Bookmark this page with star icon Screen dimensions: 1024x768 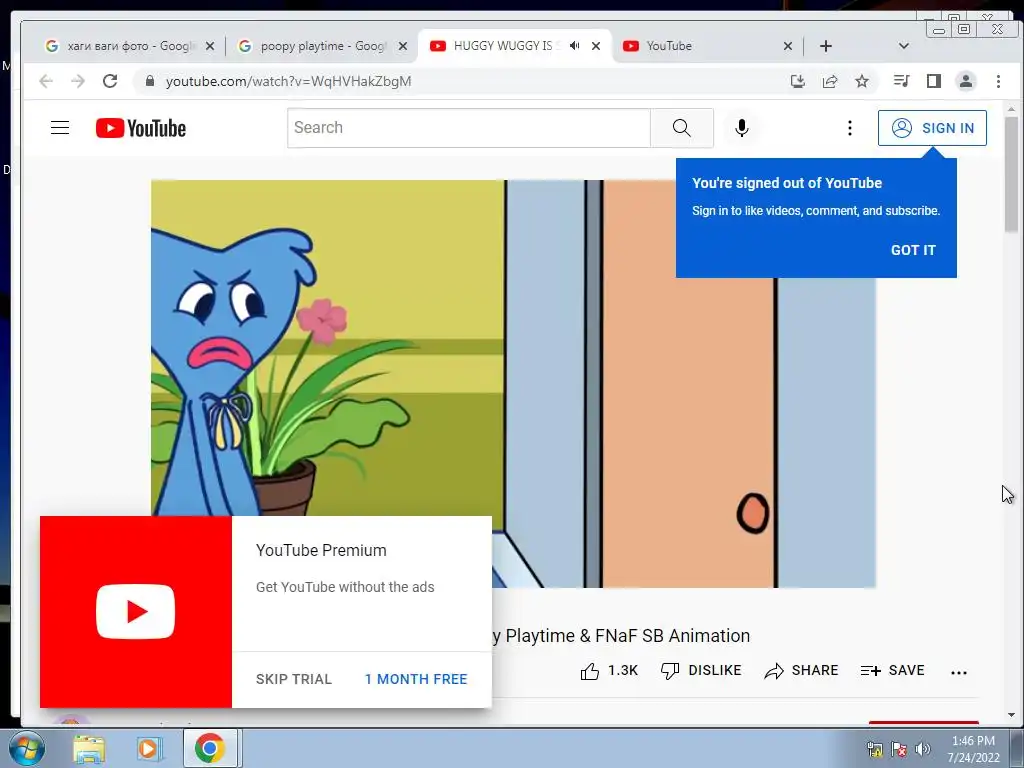(862, 81)
